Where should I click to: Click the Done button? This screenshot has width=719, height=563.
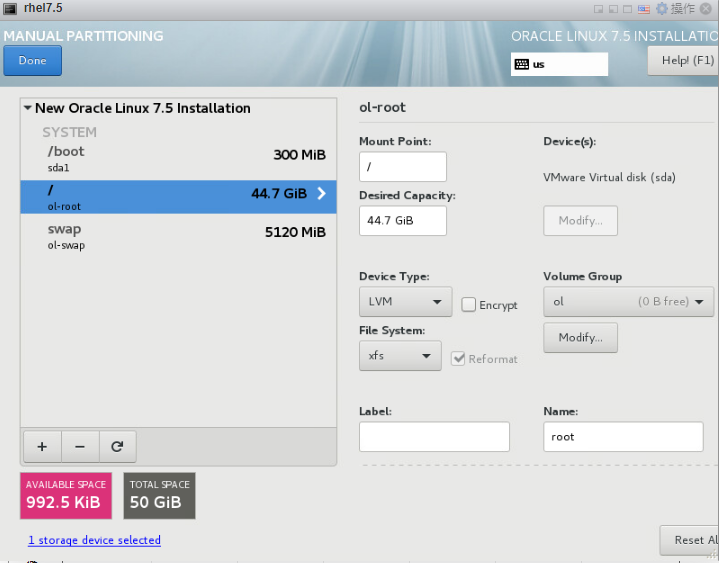[x=33, y=61]
